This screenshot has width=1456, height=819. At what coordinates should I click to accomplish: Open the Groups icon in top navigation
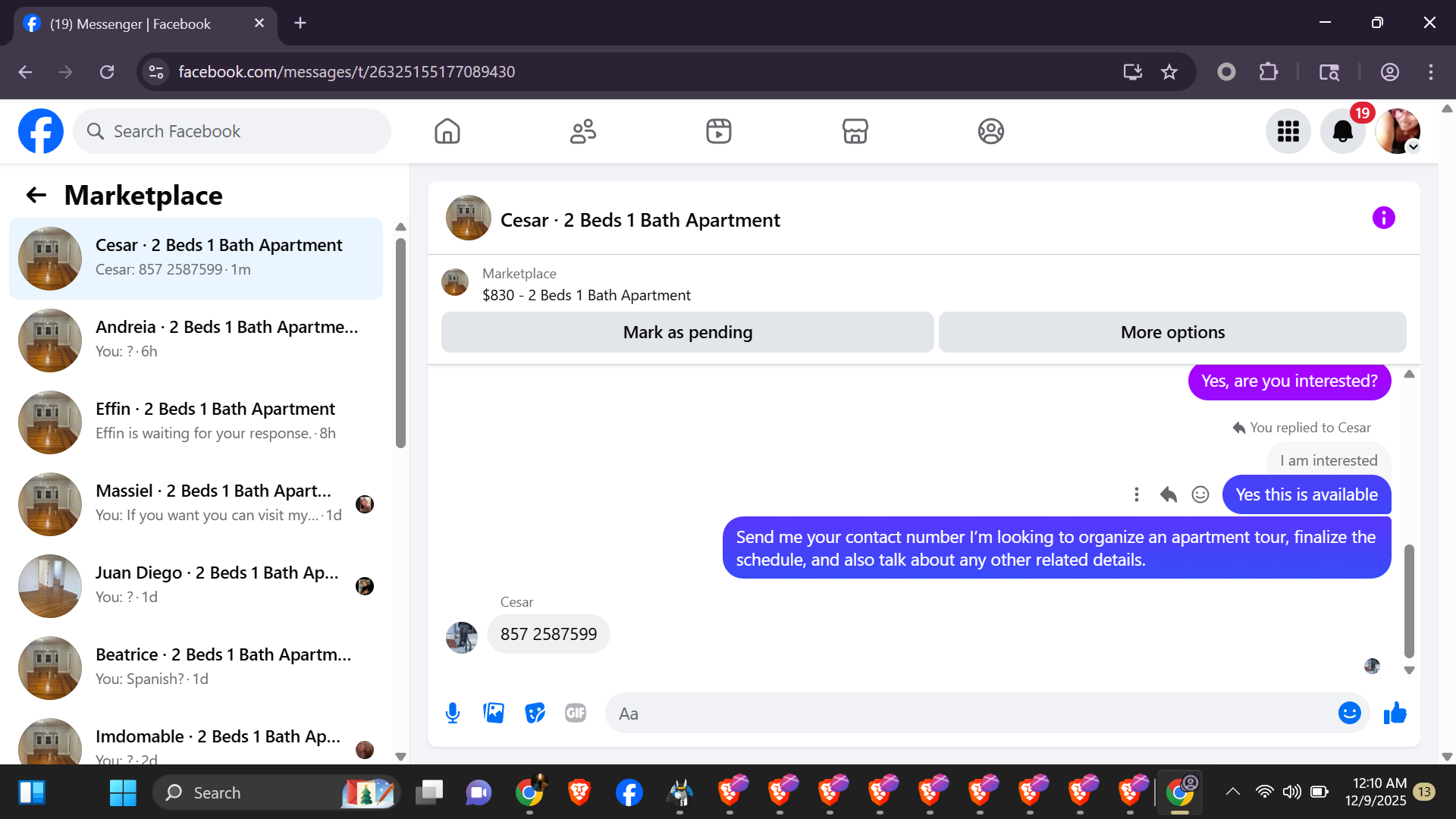tap(991, 131)
